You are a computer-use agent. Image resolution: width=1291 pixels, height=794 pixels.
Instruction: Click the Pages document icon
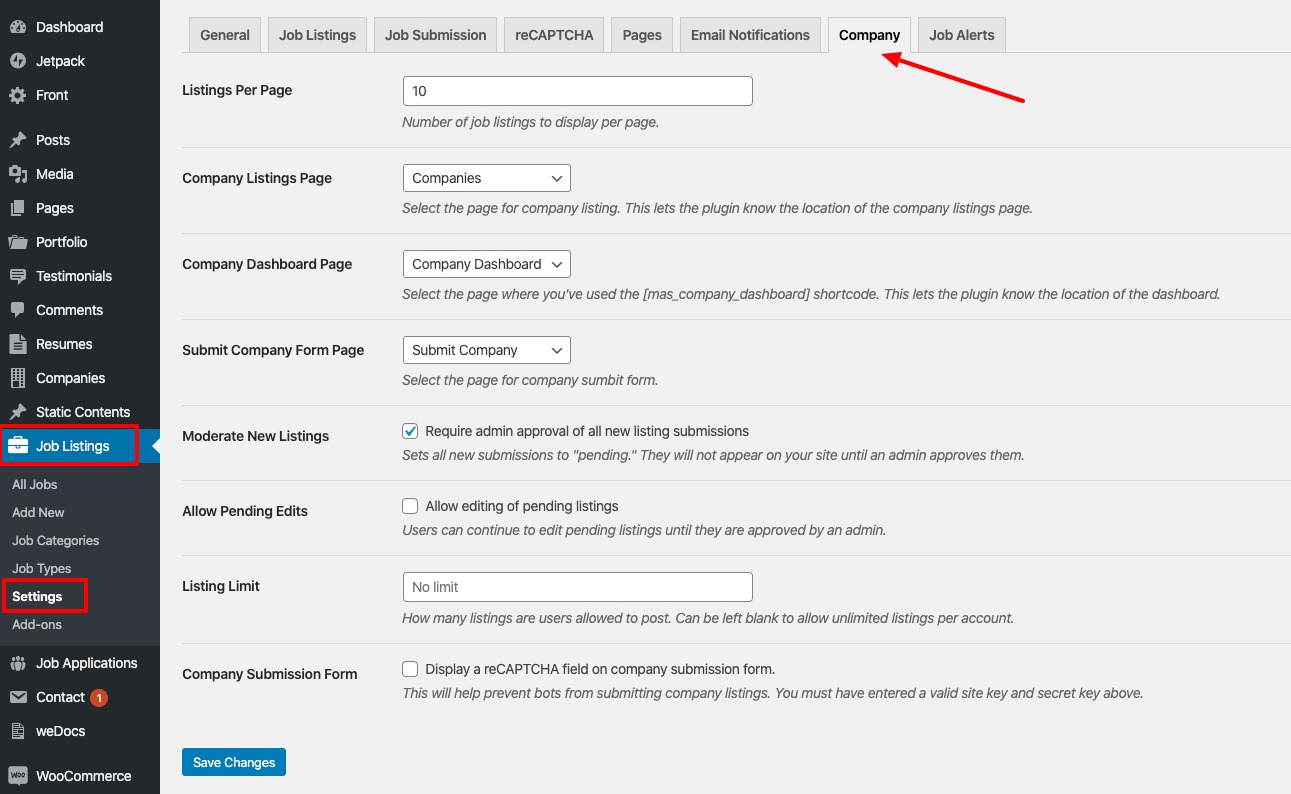pos(17,208)
